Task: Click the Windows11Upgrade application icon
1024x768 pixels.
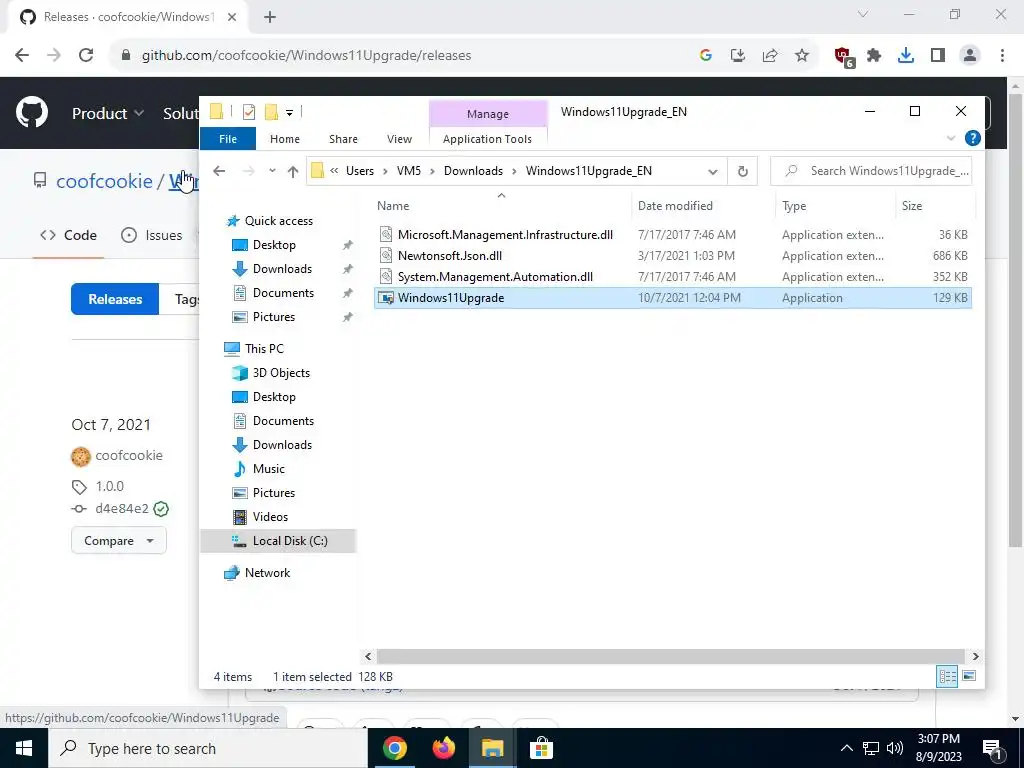Action: tap(387, 298)
